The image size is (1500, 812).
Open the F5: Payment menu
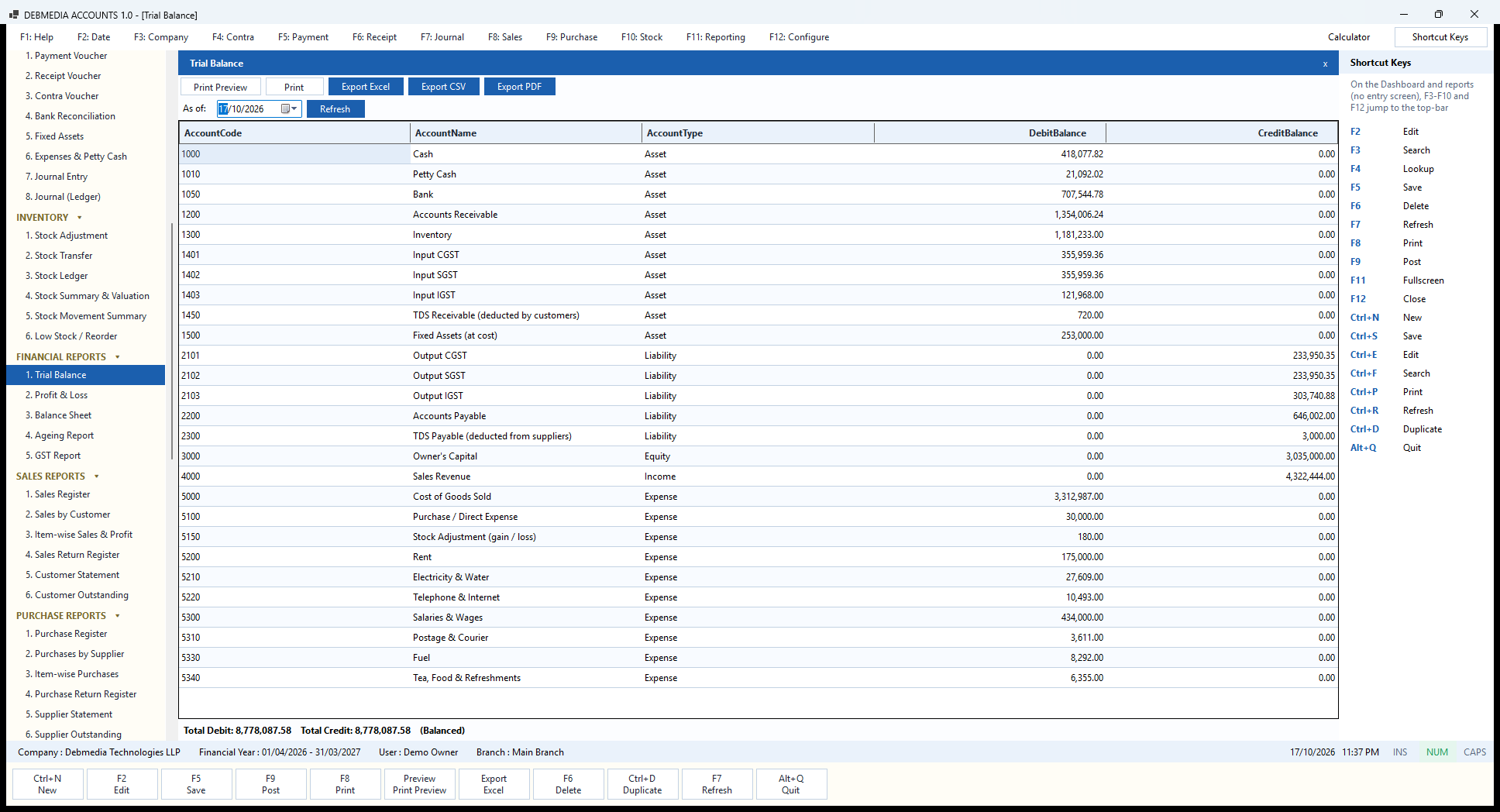303,37
